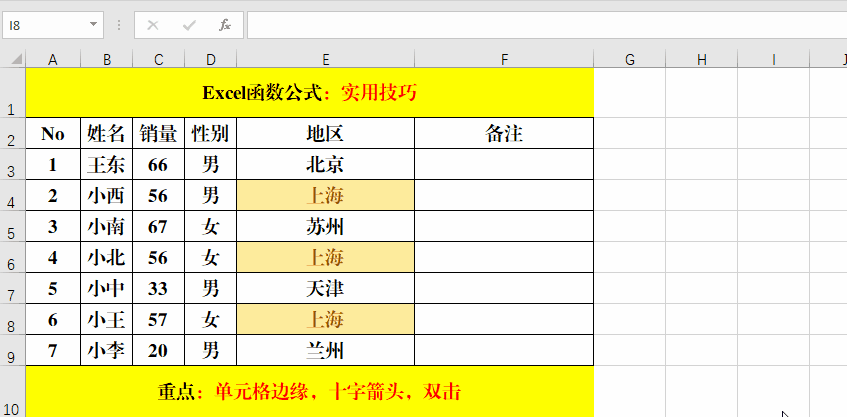The image size is (847, 417).
Task: Click the '销量' header cell
Action: [x=158, y=133]
